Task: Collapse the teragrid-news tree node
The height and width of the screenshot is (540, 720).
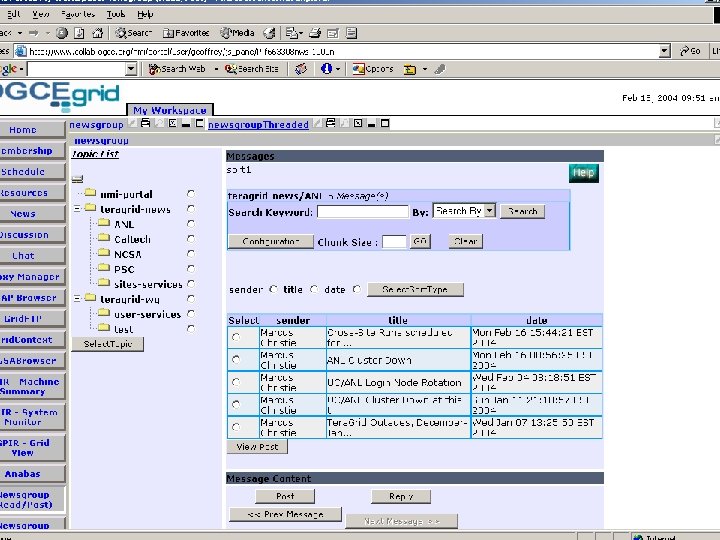Action: (78, 209)
